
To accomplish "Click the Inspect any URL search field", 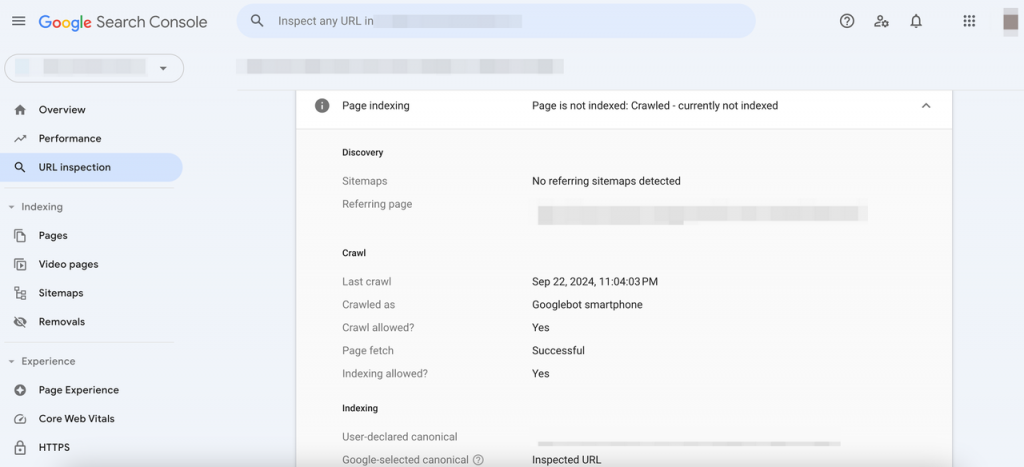I will 496,21.
